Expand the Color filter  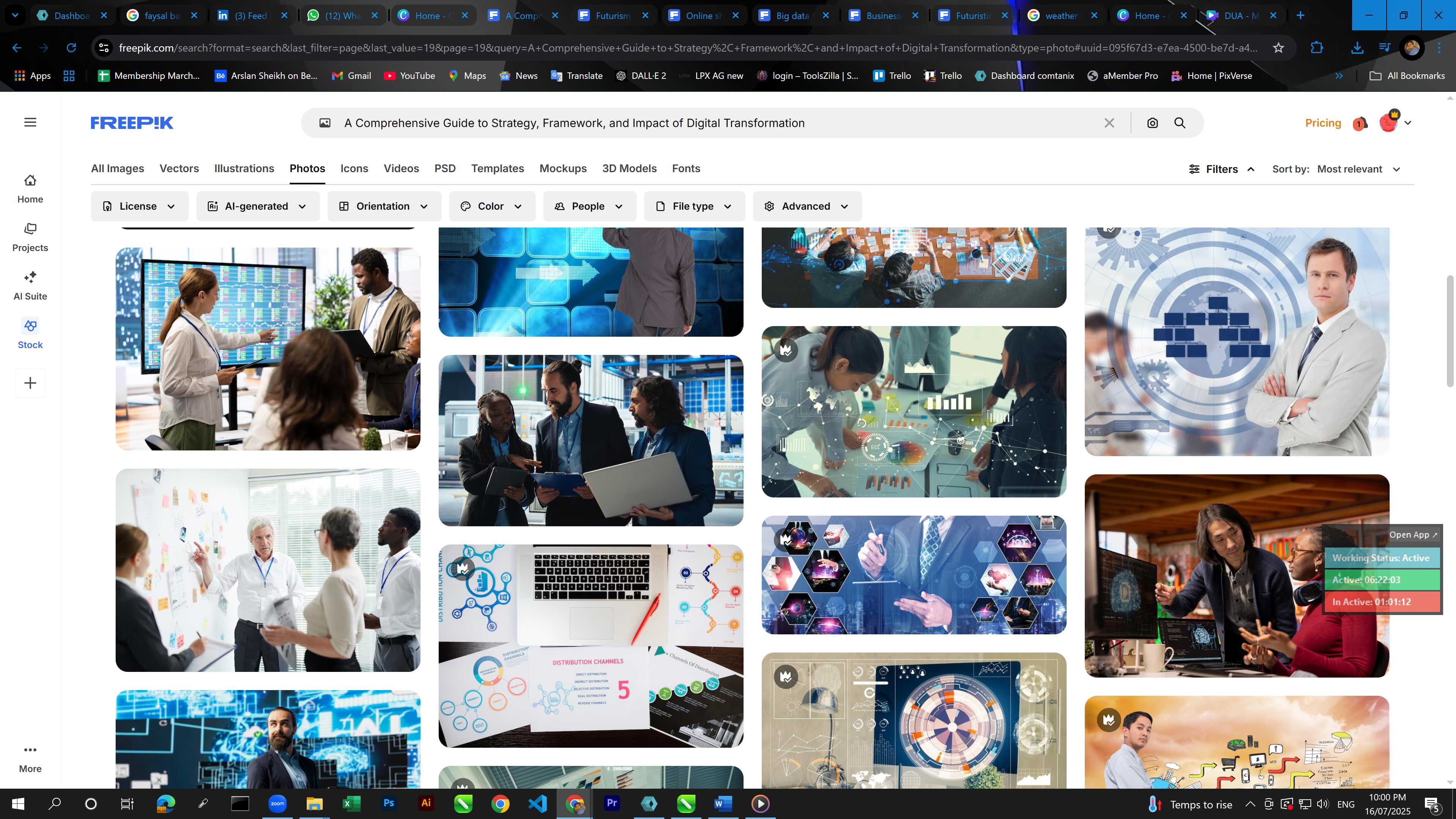coord(492,206)
